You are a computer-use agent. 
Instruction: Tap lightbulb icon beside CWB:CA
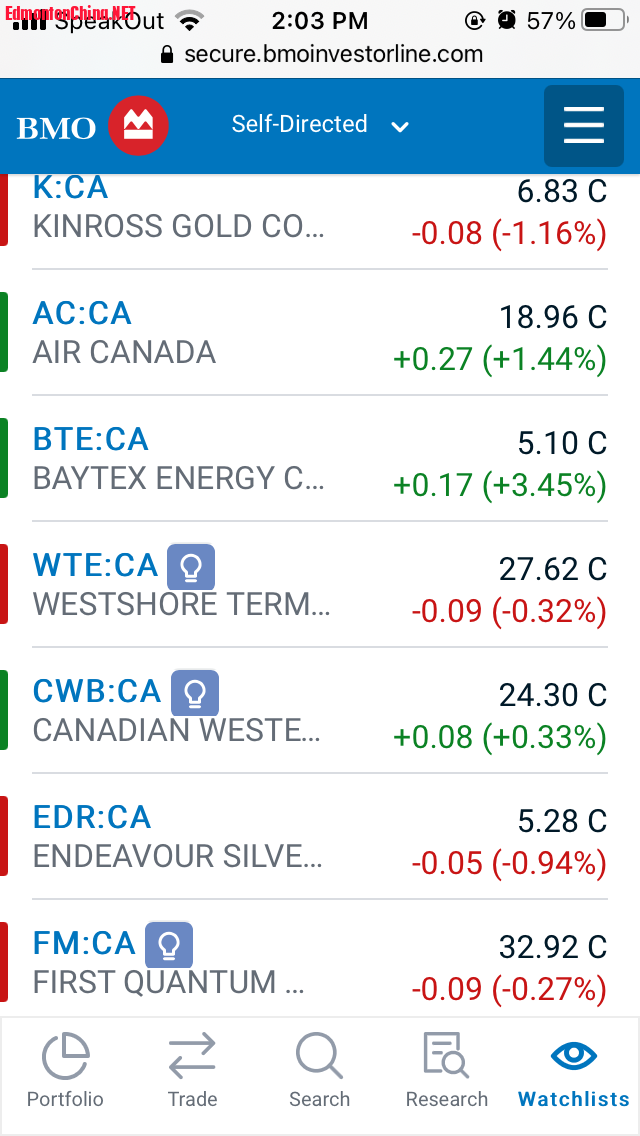click(195, 693)
